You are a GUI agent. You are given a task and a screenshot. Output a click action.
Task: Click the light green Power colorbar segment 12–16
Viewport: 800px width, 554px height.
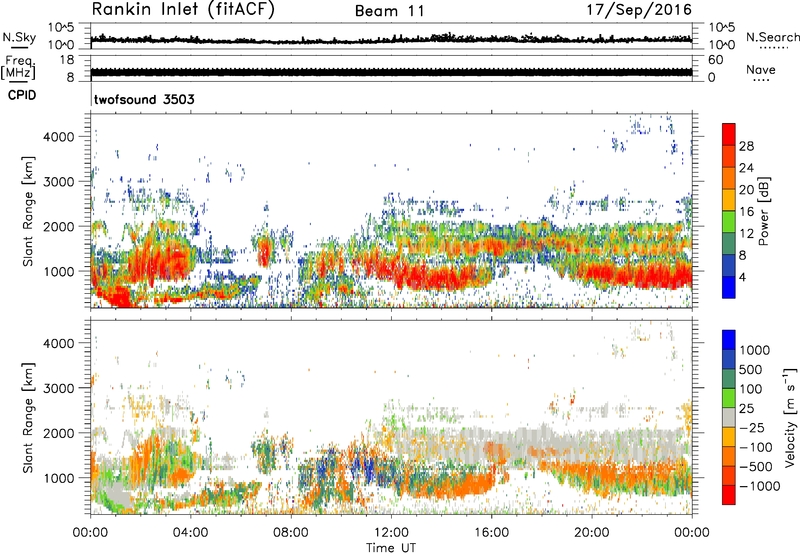tap(729, 222)
